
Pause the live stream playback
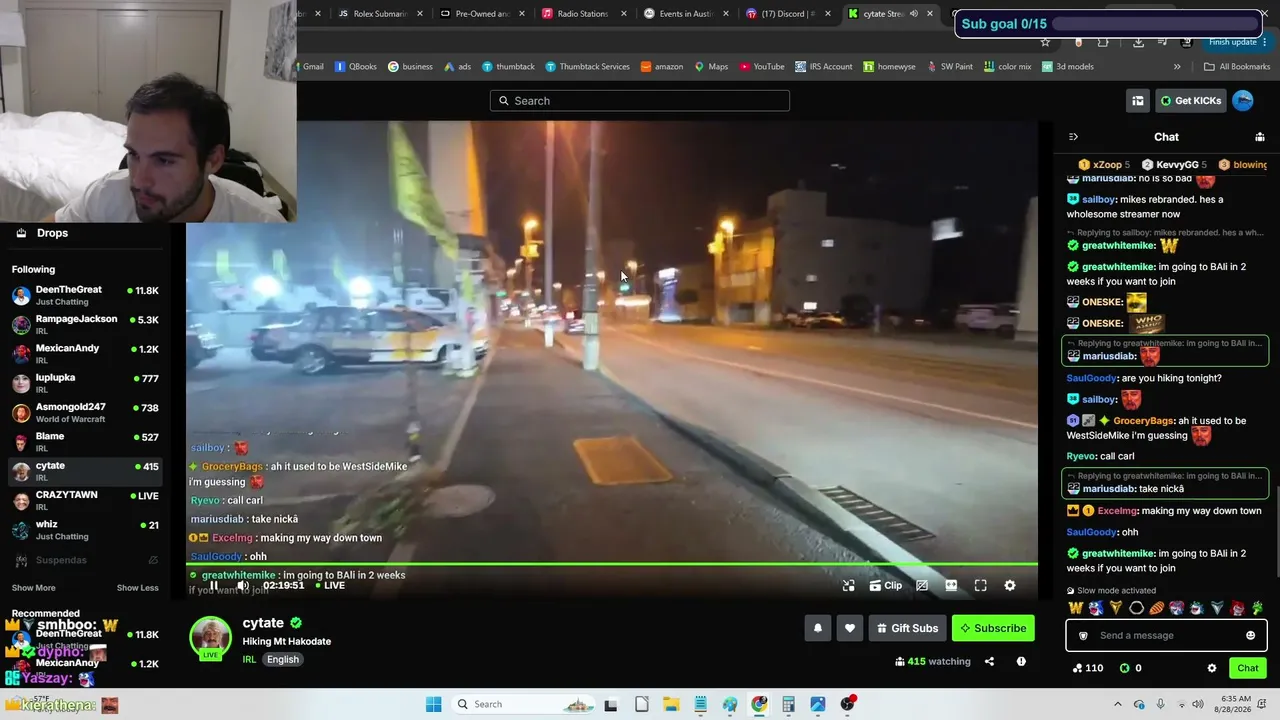pyautogui.click(x=213, y=586)
